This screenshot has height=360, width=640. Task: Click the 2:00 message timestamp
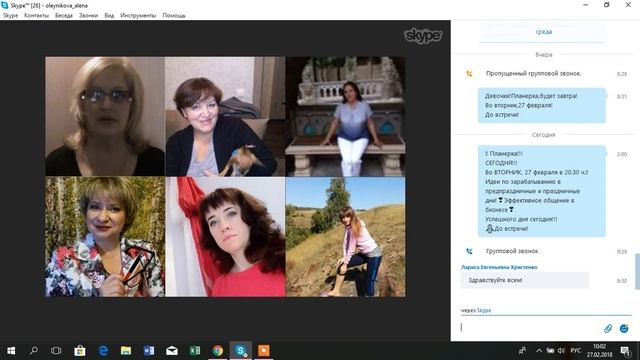click(x=622, y=154)
